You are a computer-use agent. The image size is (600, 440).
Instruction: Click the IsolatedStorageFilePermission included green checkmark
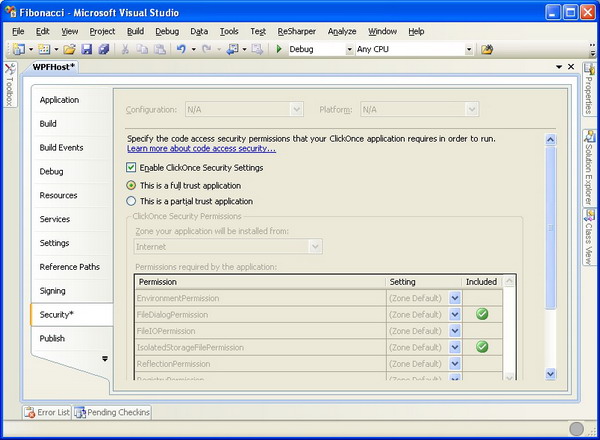click(482, 347)
